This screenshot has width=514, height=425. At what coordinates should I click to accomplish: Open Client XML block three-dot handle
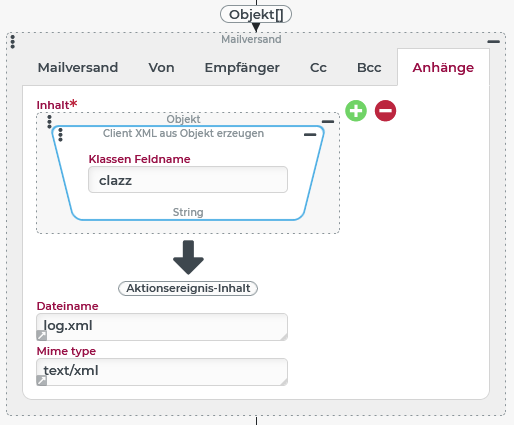tap(60, 135)
